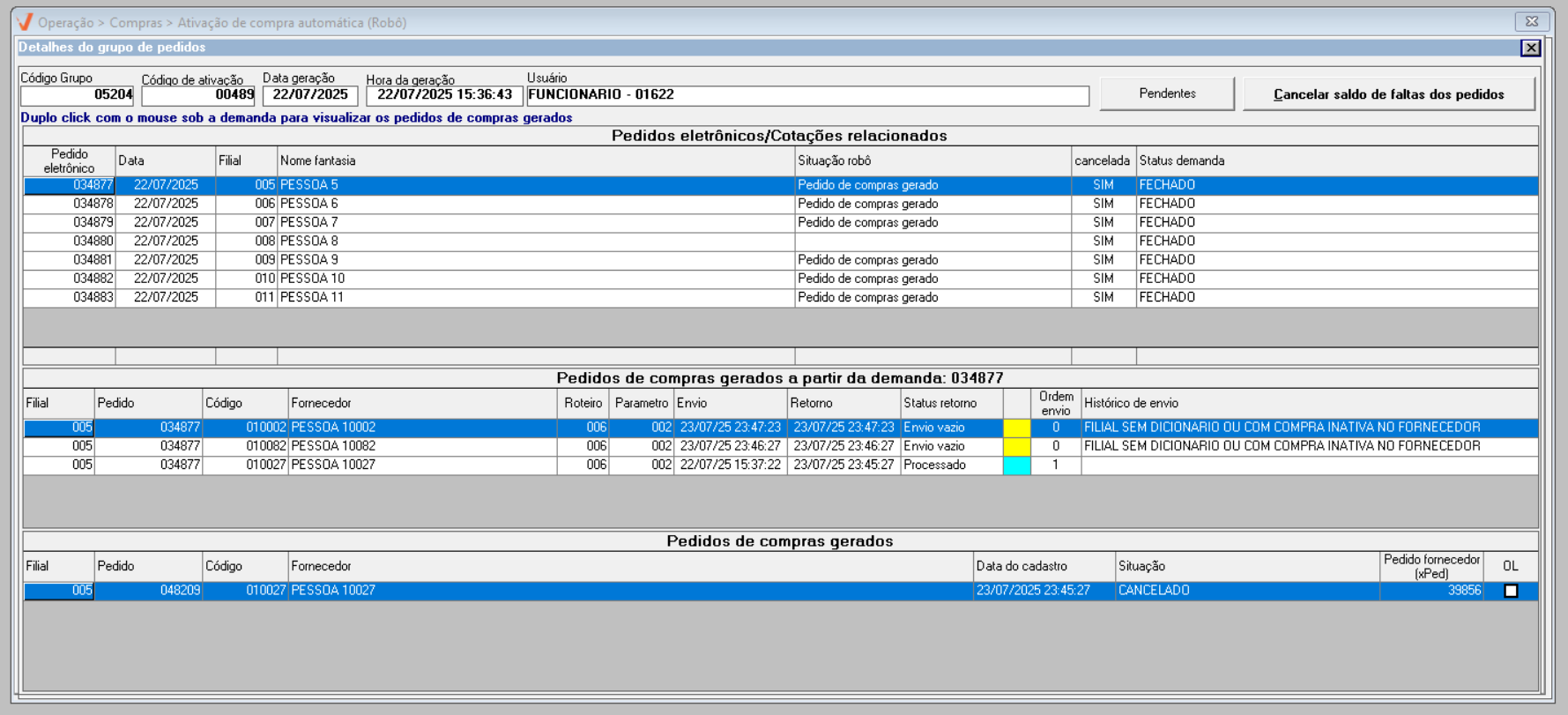The image size is (1568, 715).
Task: Click yellow status color for PESSOA 10082
Action: coord(1016,446)
